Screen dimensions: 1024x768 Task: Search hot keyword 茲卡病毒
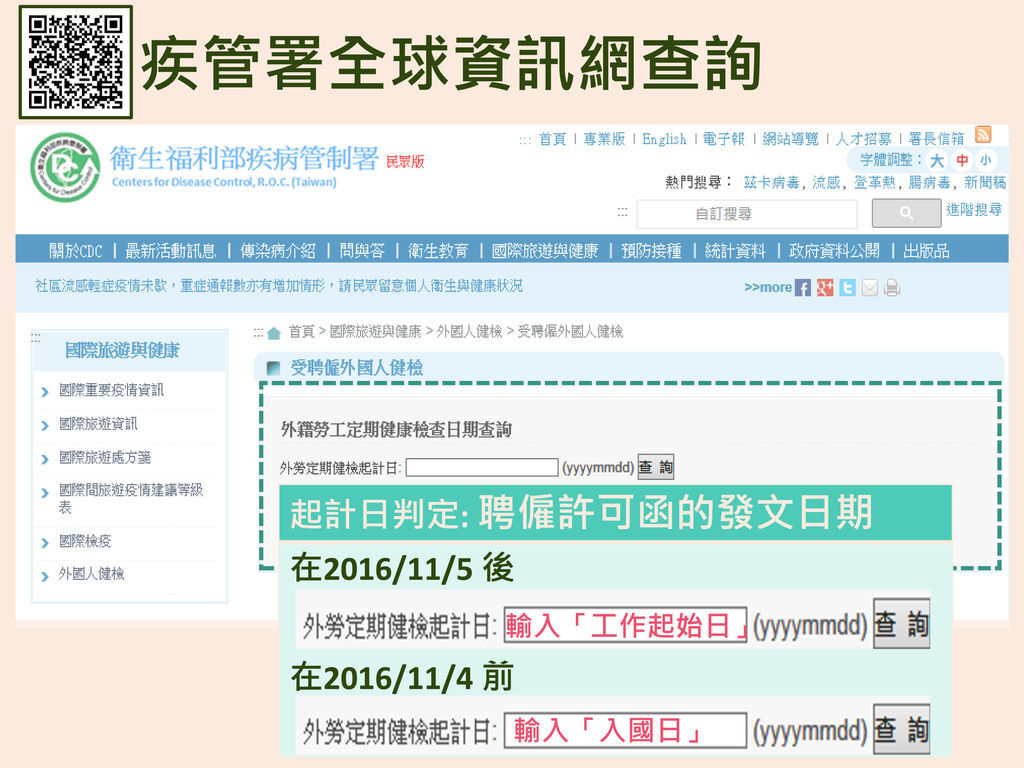[771, 183]
